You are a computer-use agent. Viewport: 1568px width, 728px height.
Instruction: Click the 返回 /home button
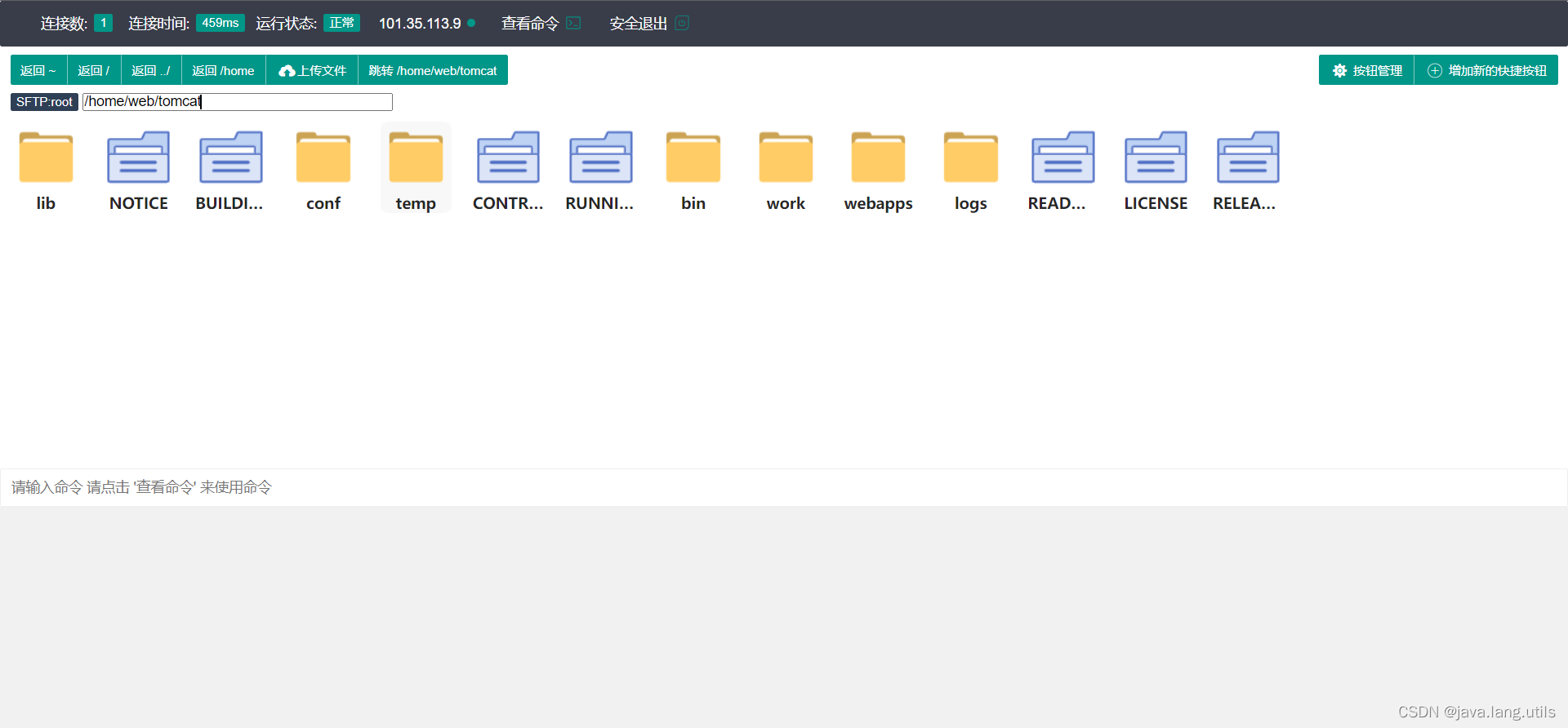tap(223, 70)
